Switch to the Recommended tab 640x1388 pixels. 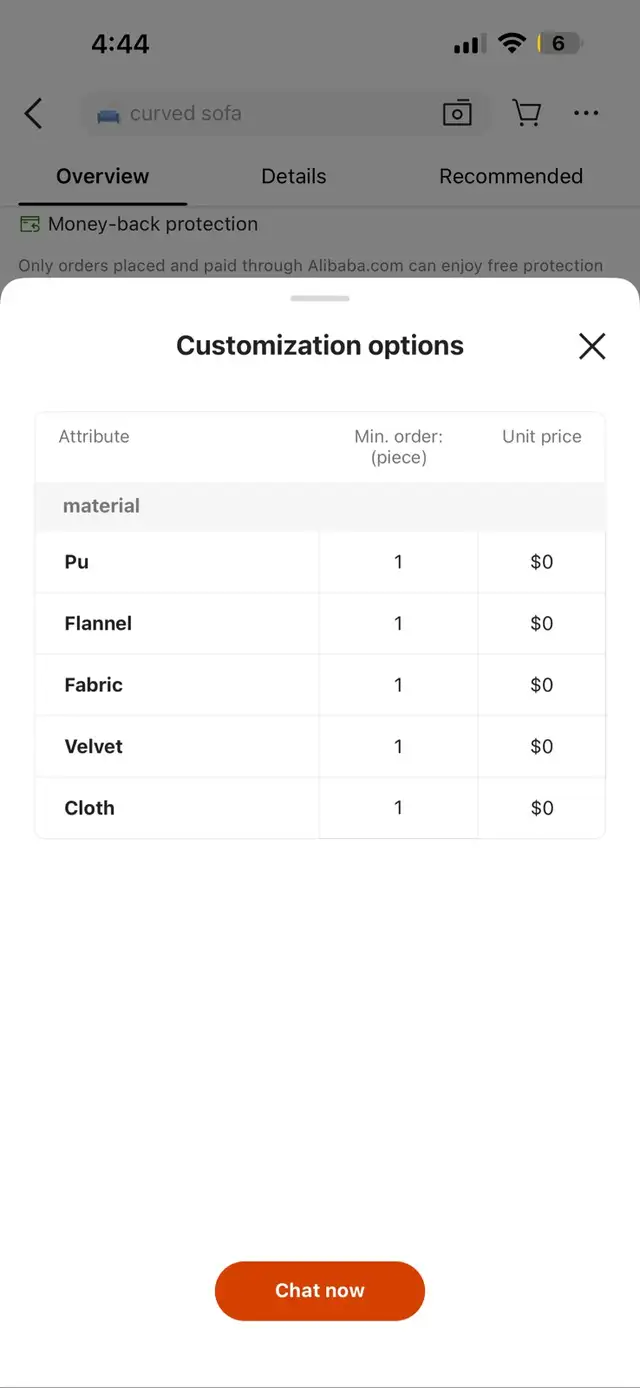(x=510, y=177)
